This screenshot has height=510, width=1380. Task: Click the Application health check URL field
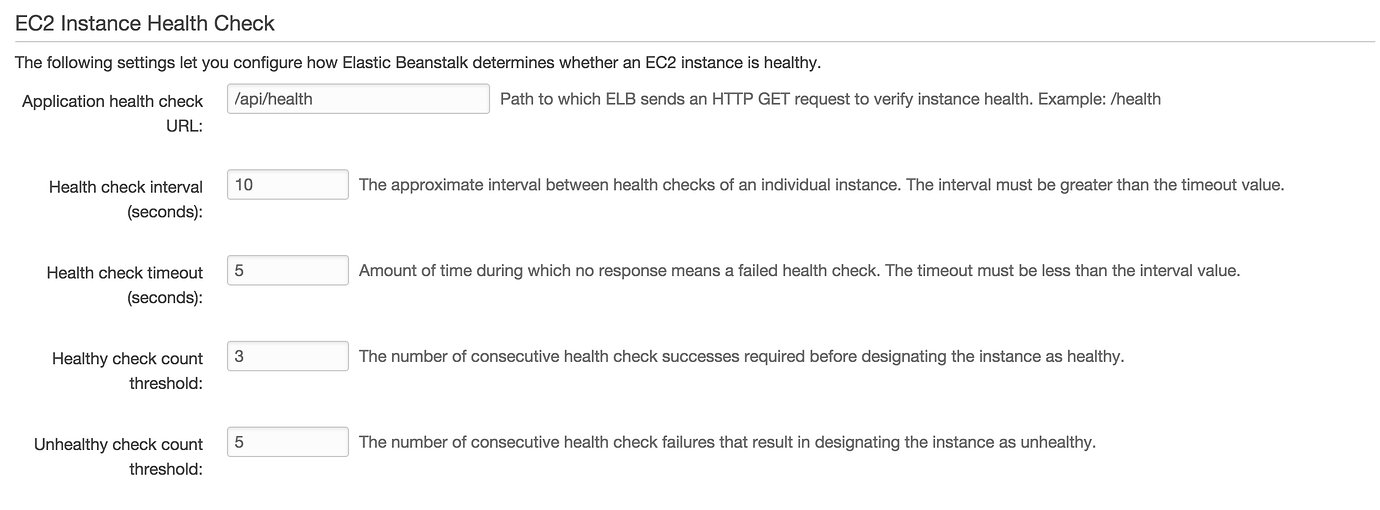(357, 99)
